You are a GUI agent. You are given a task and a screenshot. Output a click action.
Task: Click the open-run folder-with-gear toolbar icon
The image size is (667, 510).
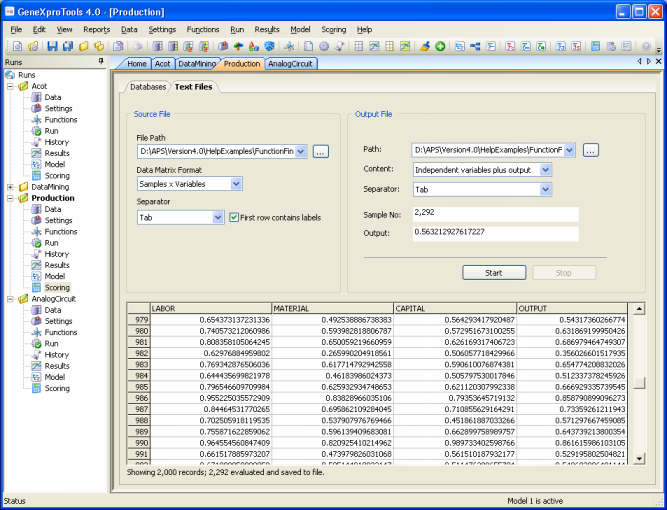point(33,46)
